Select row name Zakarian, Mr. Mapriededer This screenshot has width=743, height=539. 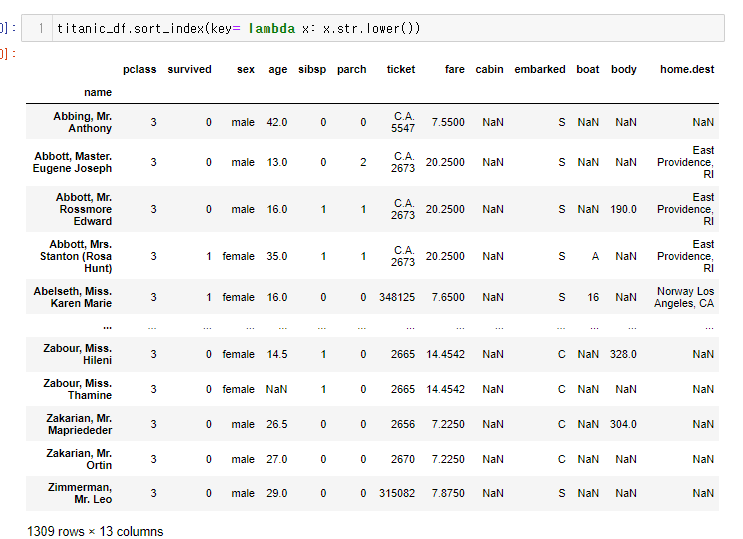(x=79, y=424)
